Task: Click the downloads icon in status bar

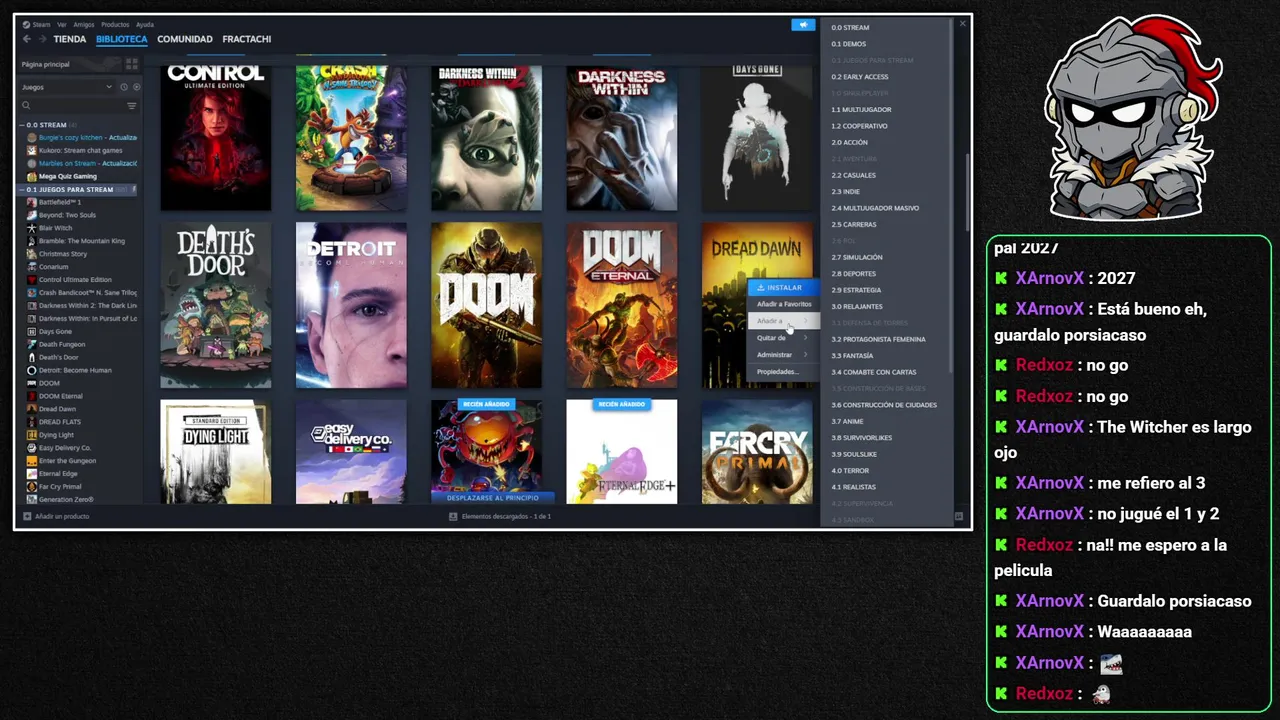Action: [453, 516]
